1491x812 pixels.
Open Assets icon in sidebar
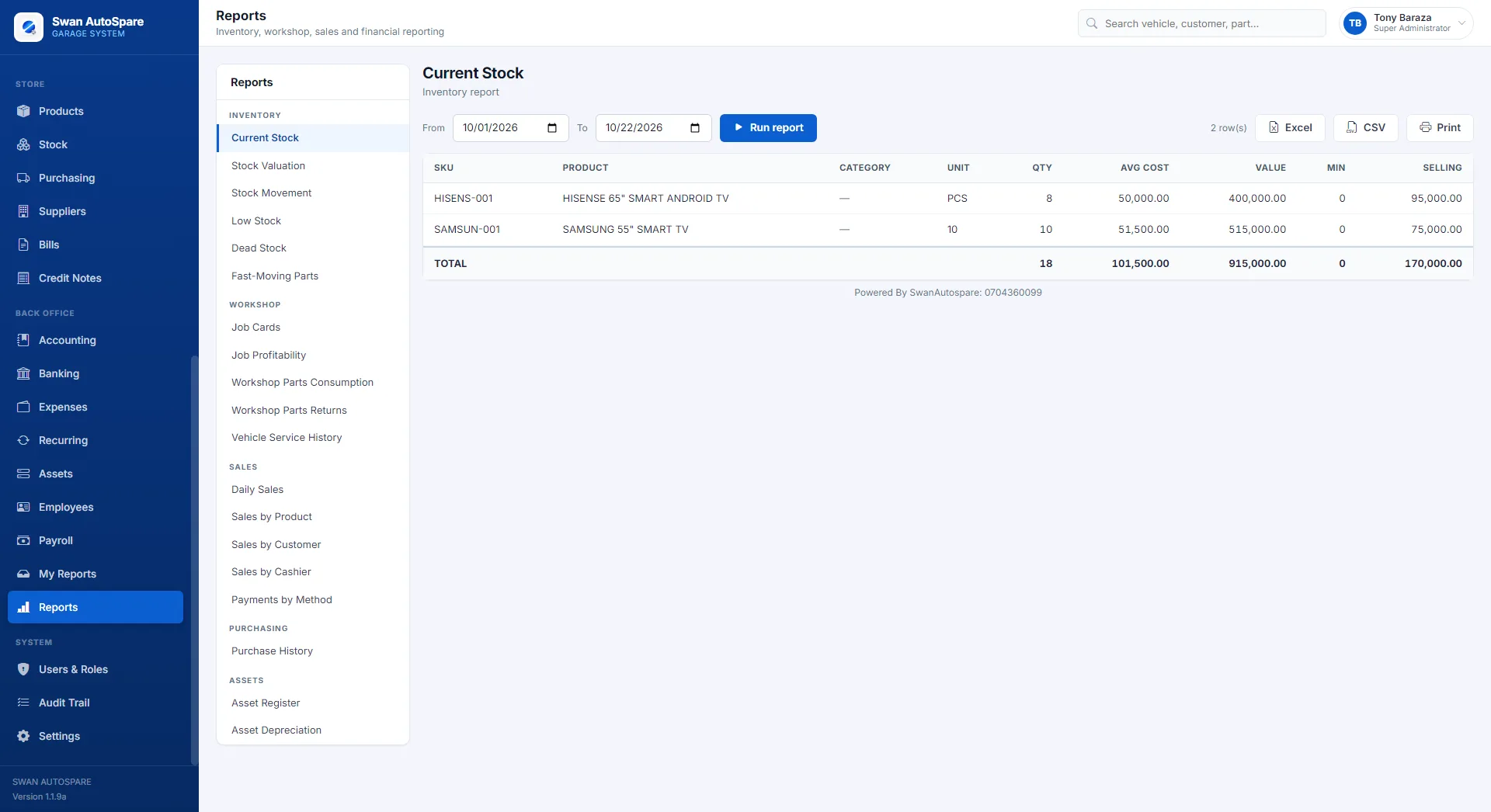(x=23, y=474)
